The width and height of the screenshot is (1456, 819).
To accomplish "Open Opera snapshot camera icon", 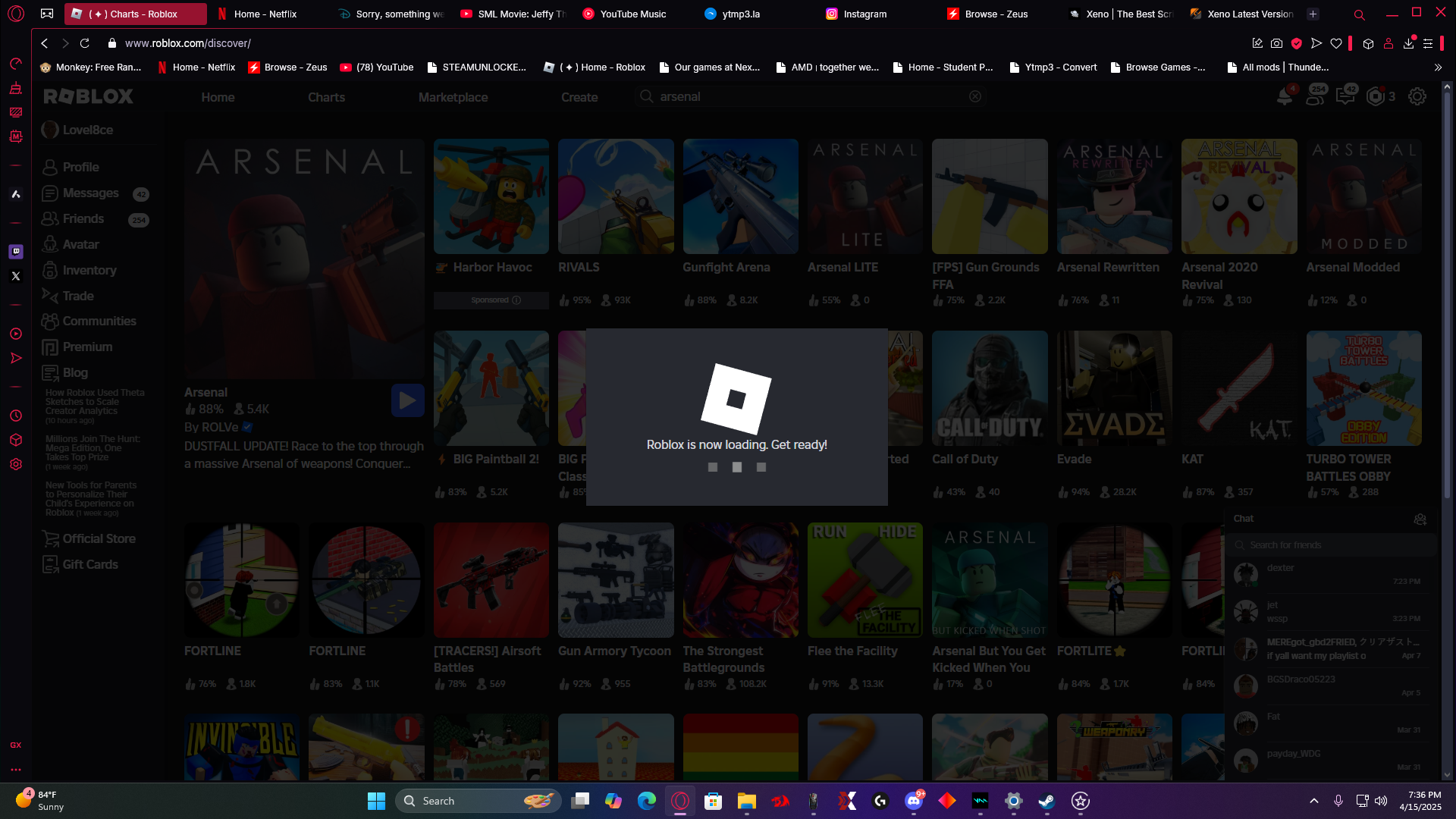I will [x=1277, y=43].
